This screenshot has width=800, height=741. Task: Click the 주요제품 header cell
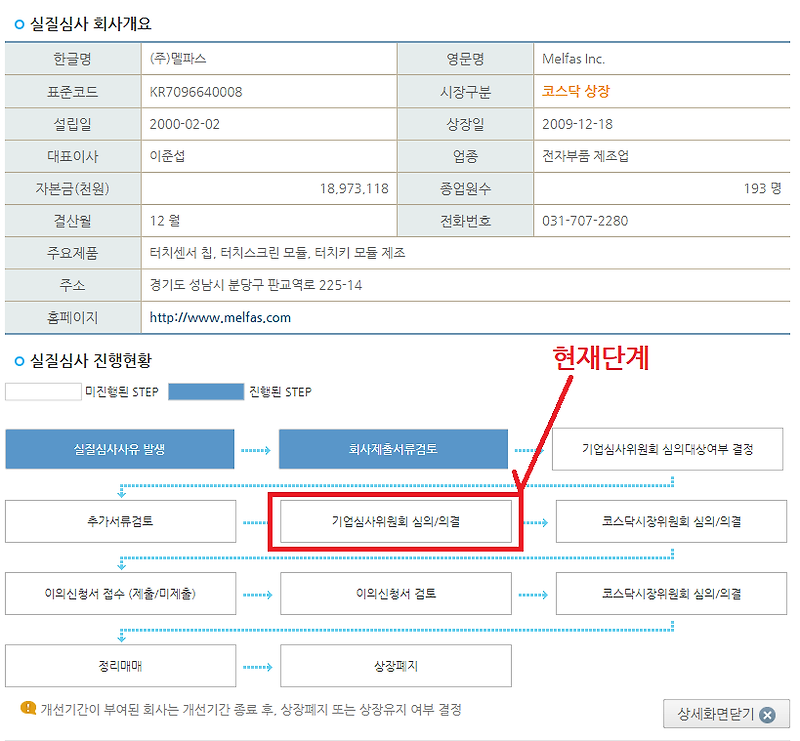[x=73, y=253]
